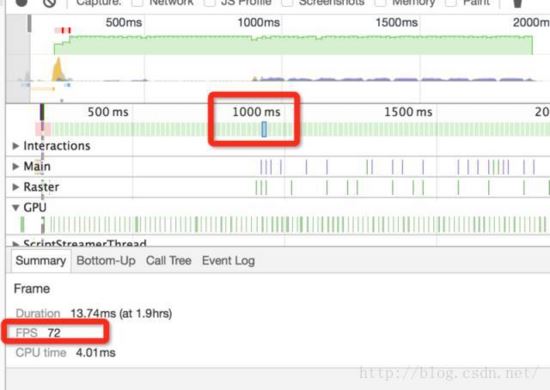Enable the Screenshots capture checkbox
Screen dimensions: 550x390
[x=287, y=2]
